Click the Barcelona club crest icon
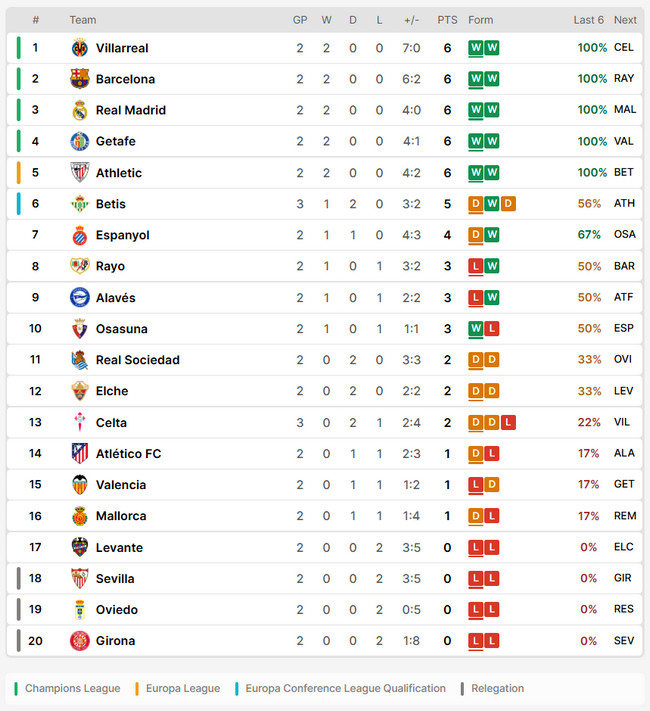 (x=80, y=79)
